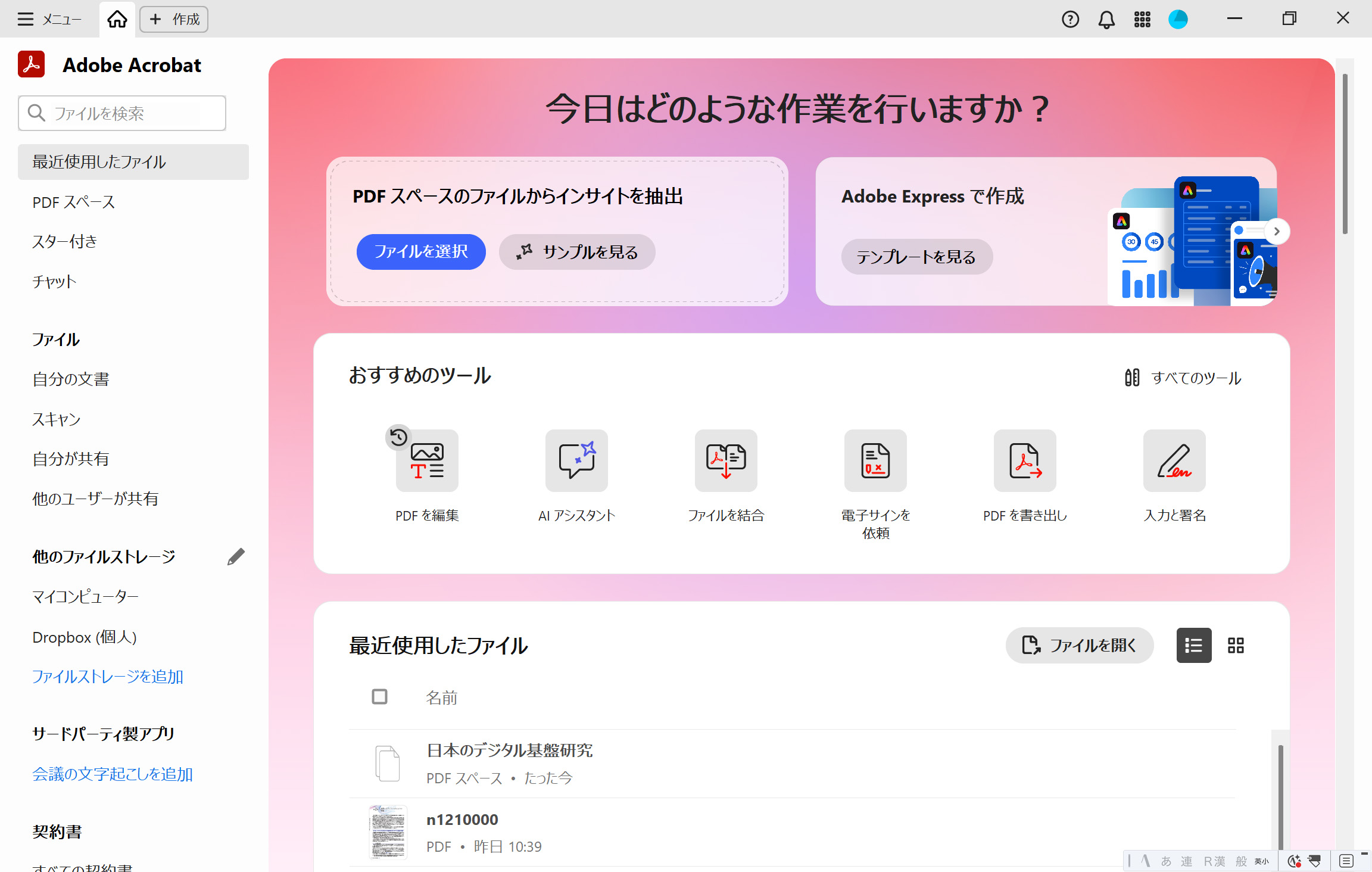The height and width of the screenshot is (872, 1372).
Task: Select PDF スペース in sidebar
Action: (73, 202)
